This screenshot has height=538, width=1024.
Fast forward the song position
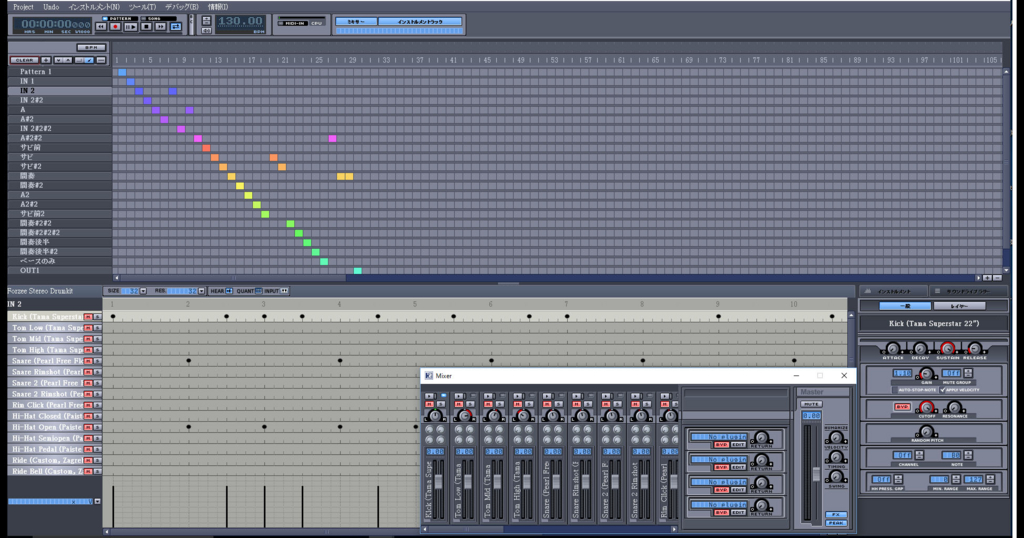[161, 27]
